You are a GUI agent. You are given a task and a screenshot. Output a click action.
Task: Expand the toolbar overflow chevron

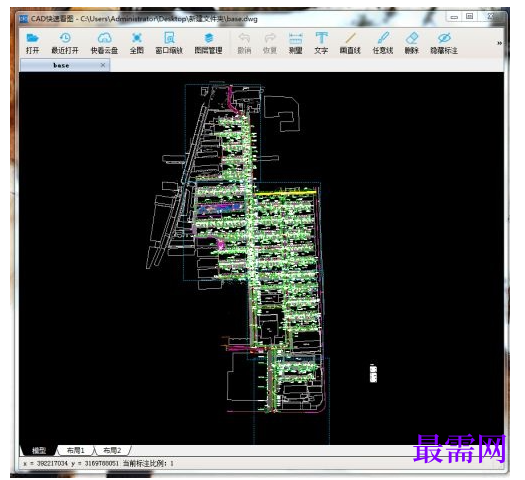(499, 43)
